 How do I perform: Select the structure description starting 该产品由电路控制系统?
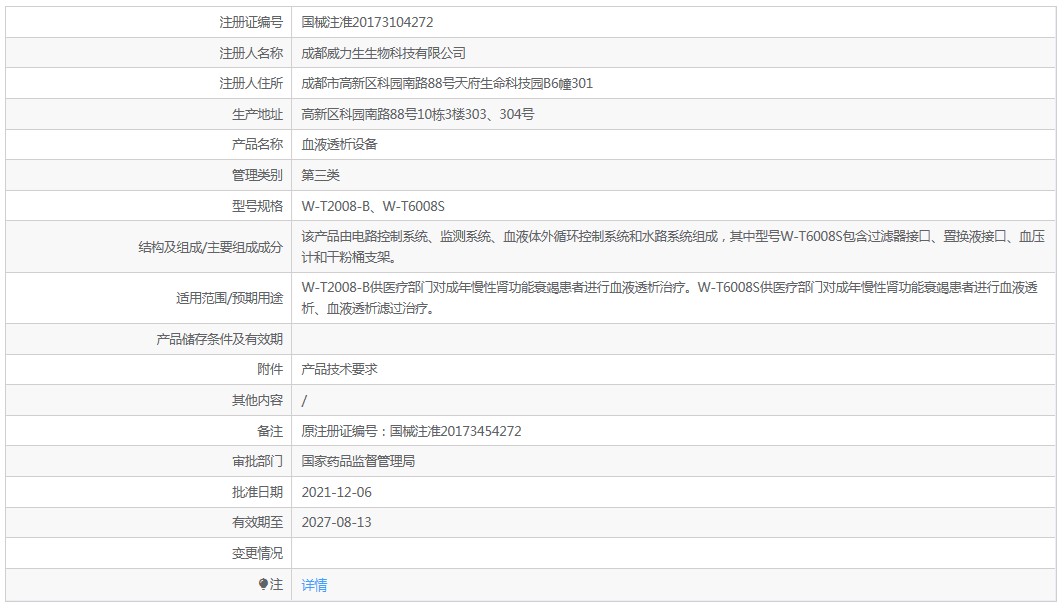[673, 247]
